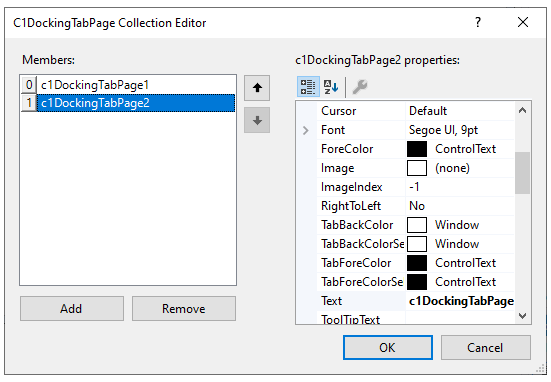
Task: Open the dialog help question mark
Action: tap(478, 22)
